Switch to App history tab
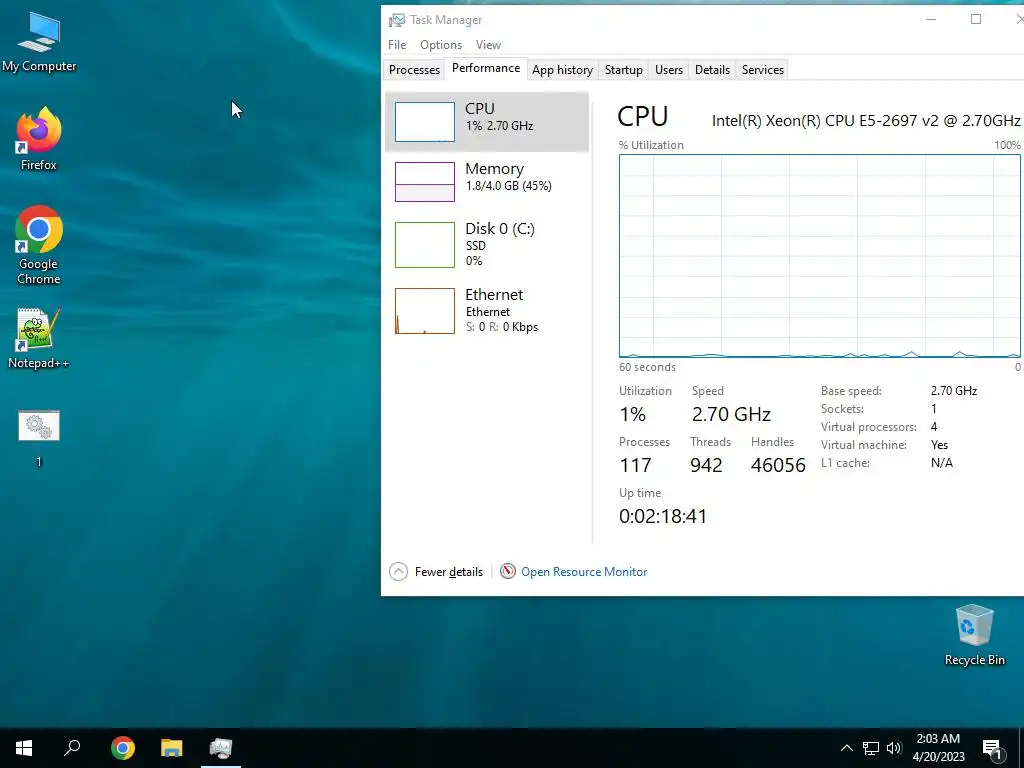Viewport: 1024px width, 768px height. pos(562,70)
